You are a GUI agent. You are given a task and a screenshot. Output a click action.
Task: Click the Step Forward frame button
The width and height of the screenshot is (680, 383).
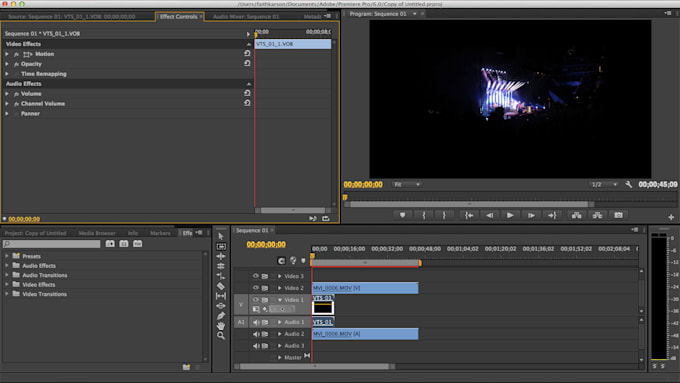(x=531, y=215)
